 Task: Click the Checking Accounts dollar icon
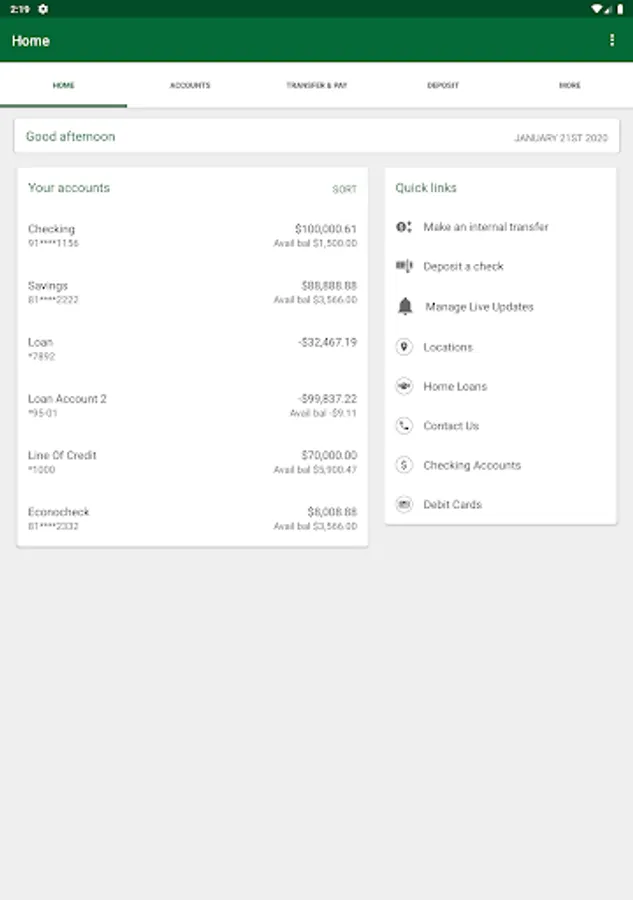point(404,465)
